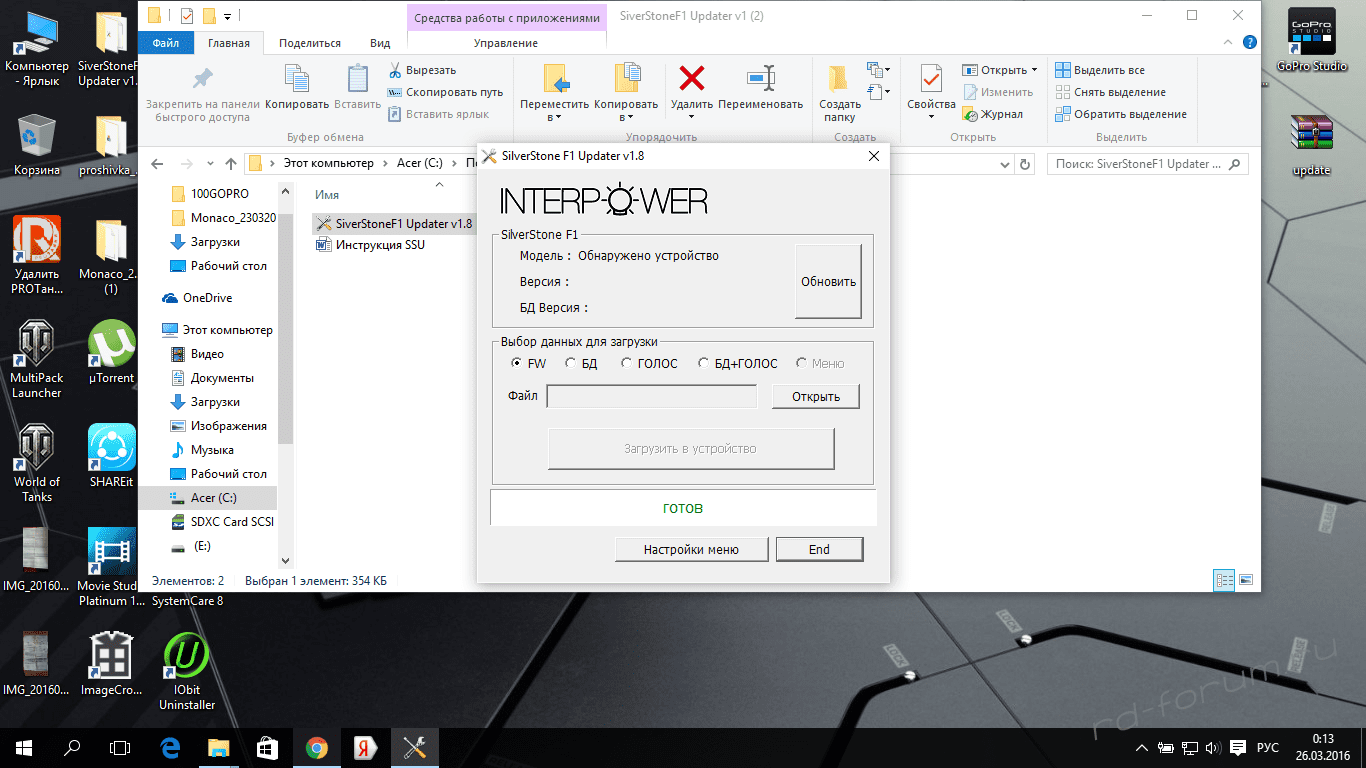Open Chrome from the taskbar
Screen dimensions: 1366x768
(x=316, y=747)
